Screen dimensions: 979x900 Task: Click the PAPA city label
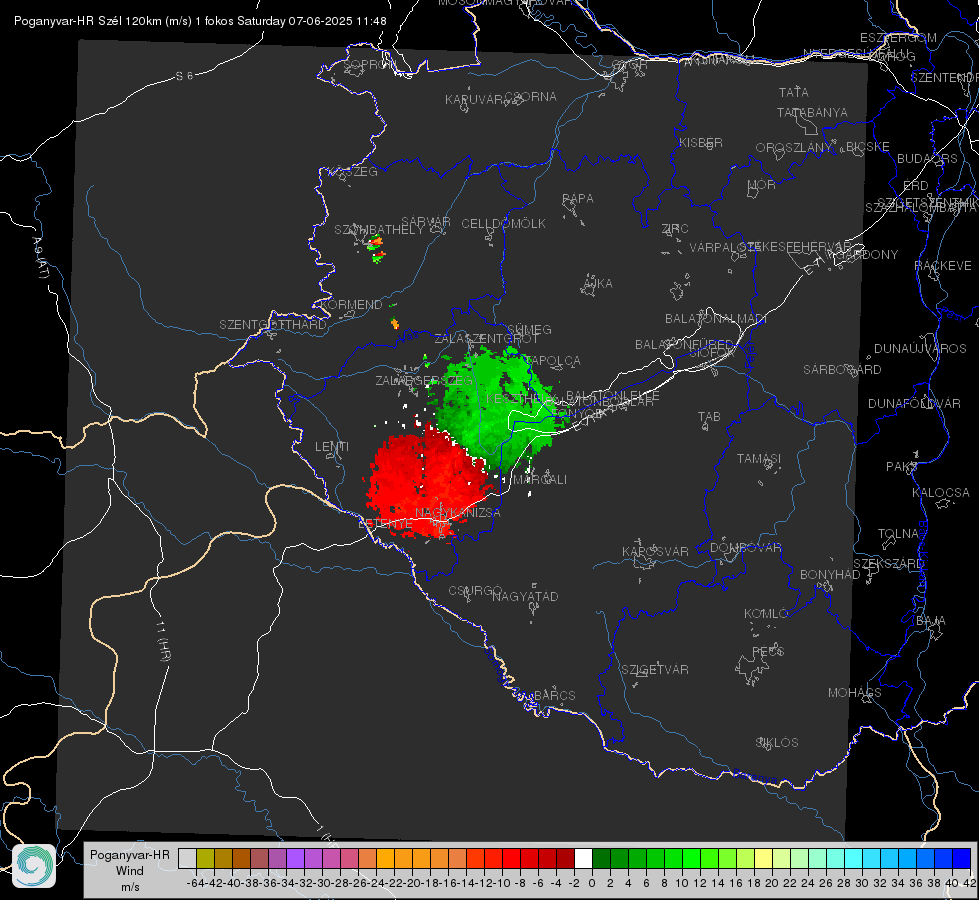click(578, 199)
